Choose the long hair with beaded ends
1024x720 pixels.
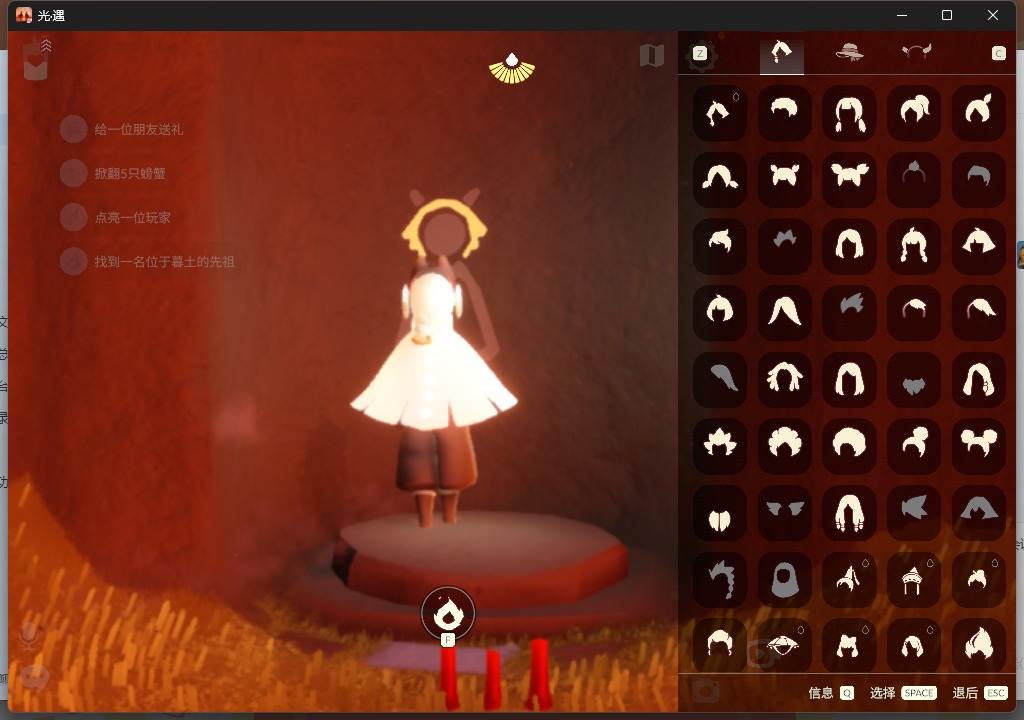click(849, 513)
